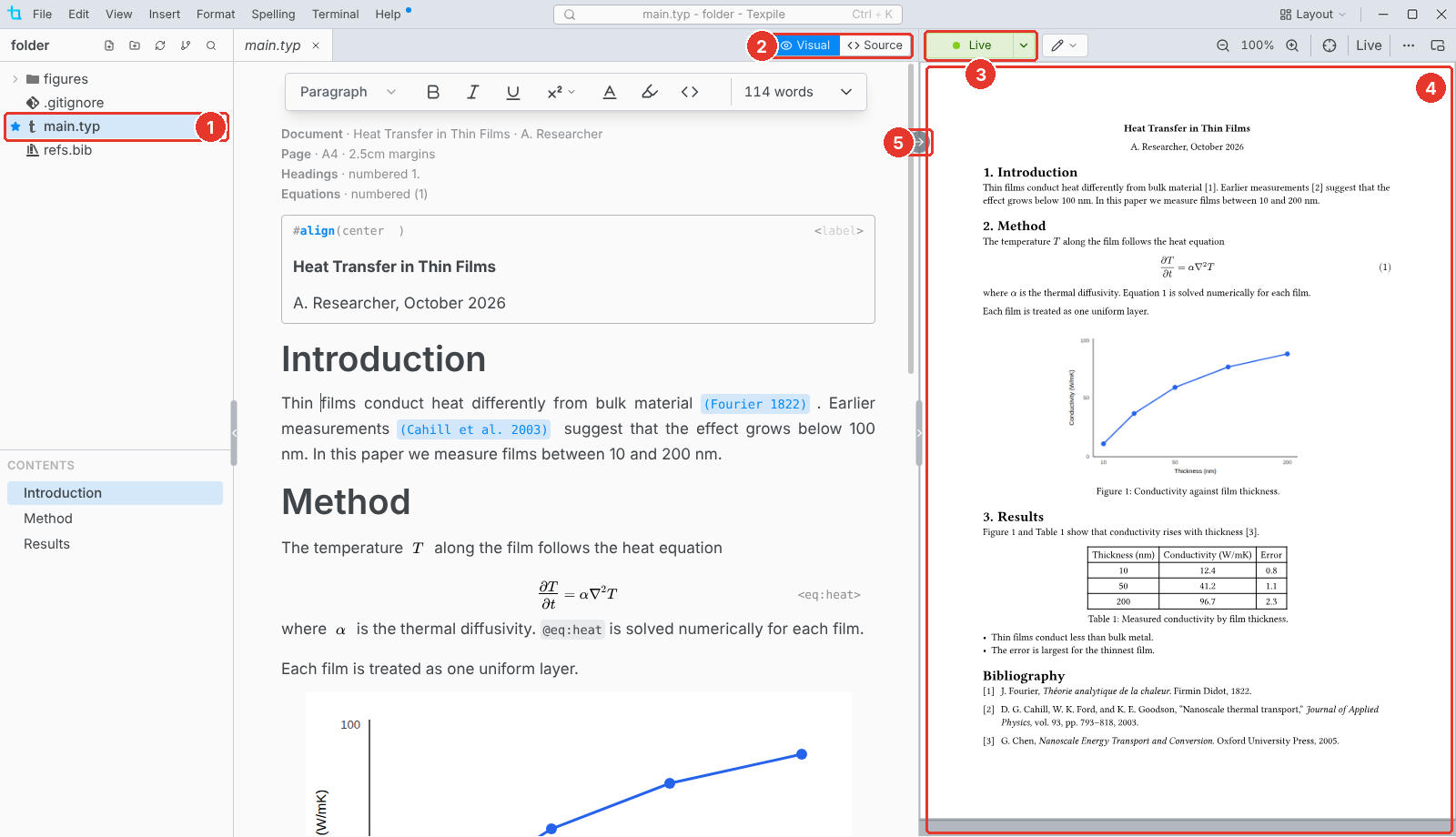Open the pencil annotation dropdown
The image size is (1456, 837).
[1065, 45]
